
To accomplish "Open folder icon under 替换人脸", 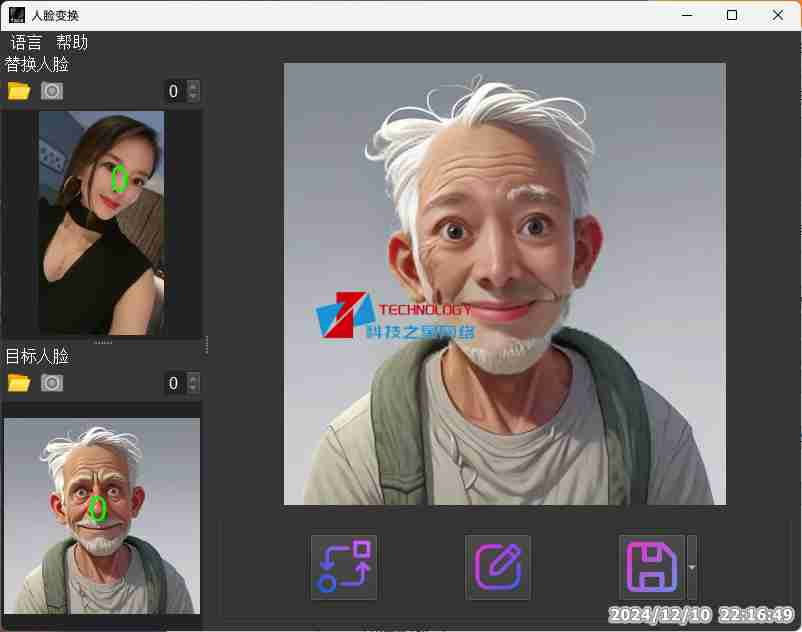I will point(19,91).
